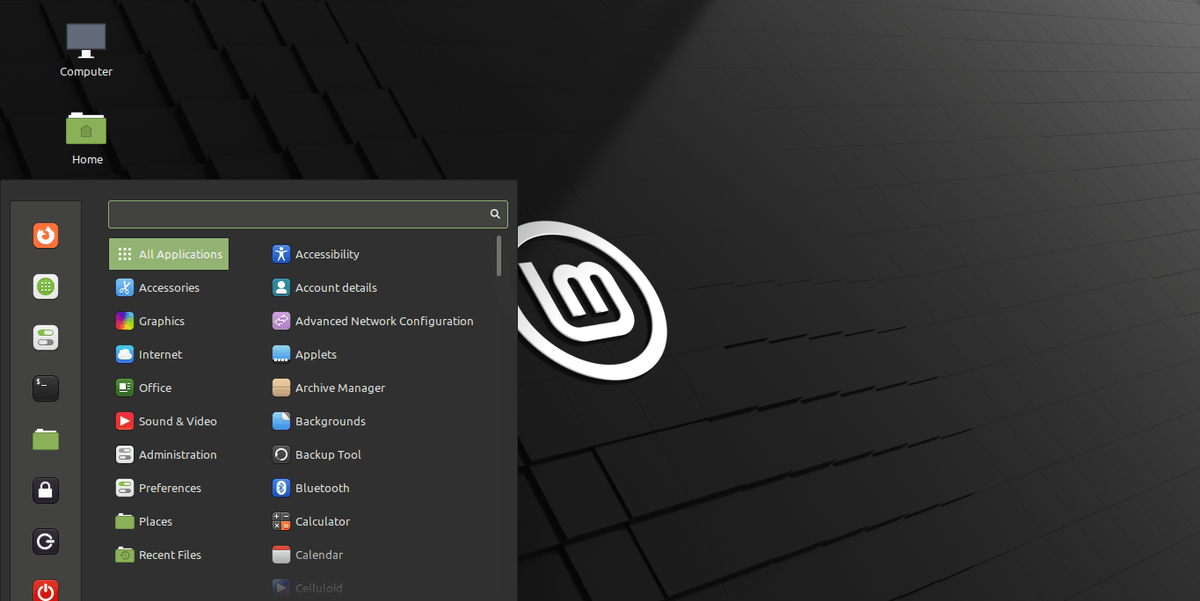The image size is (1200, 601).
Task: Click the Accessories category label
Action: pyautogui.click(x=169, y=288)
